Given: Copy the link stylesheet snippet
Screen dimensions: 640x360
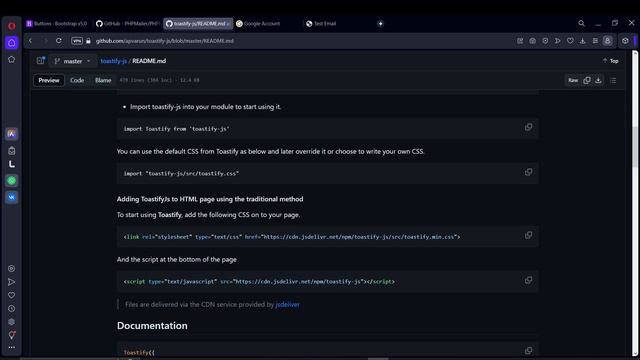Looking at the screenshot, I should [528, 236].
